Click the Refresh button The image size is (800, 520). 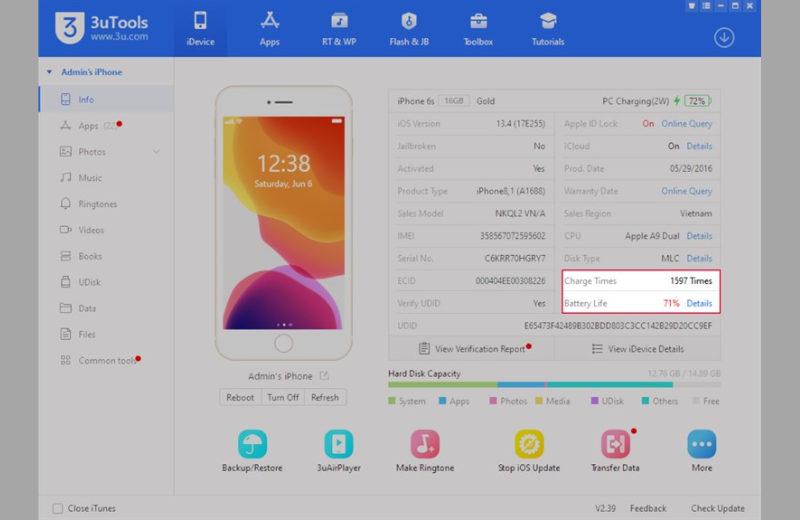[x=325, y=397]
